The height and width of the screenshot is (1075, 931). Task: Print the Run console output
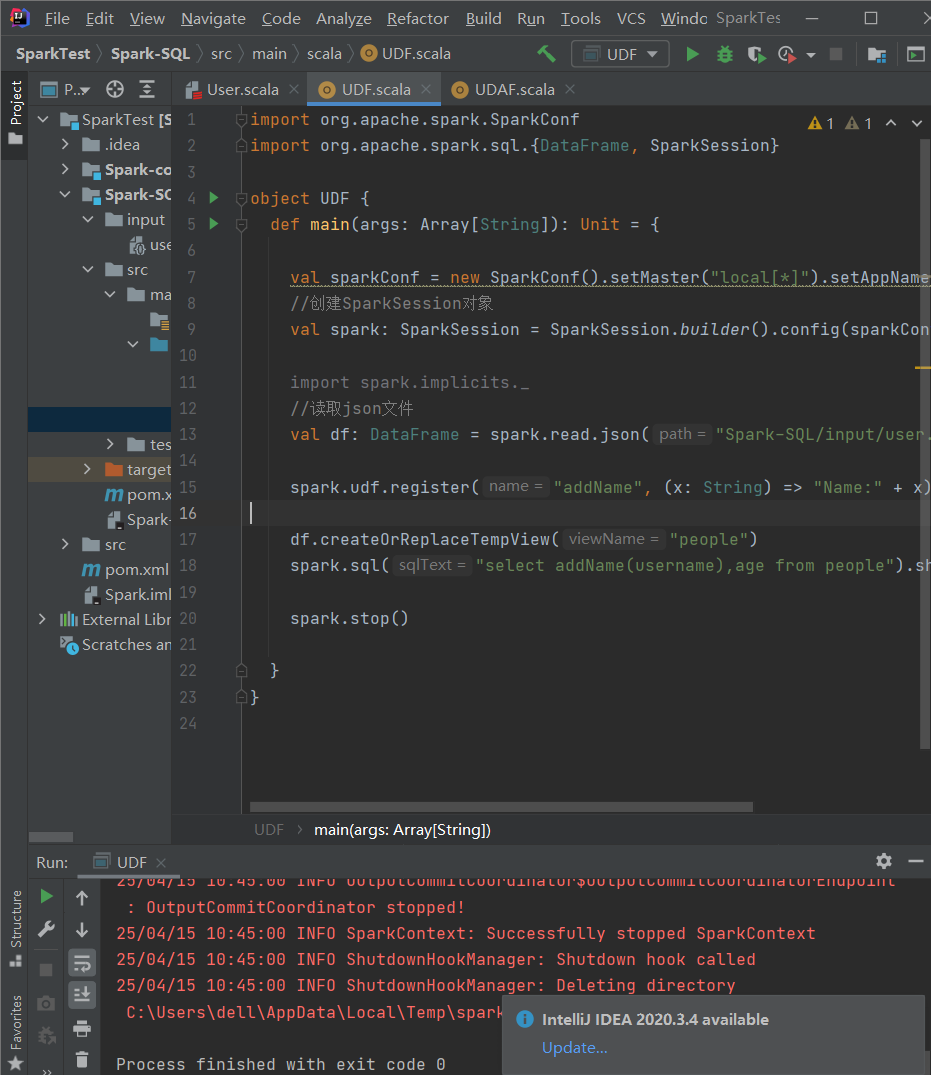[82, 1028]
